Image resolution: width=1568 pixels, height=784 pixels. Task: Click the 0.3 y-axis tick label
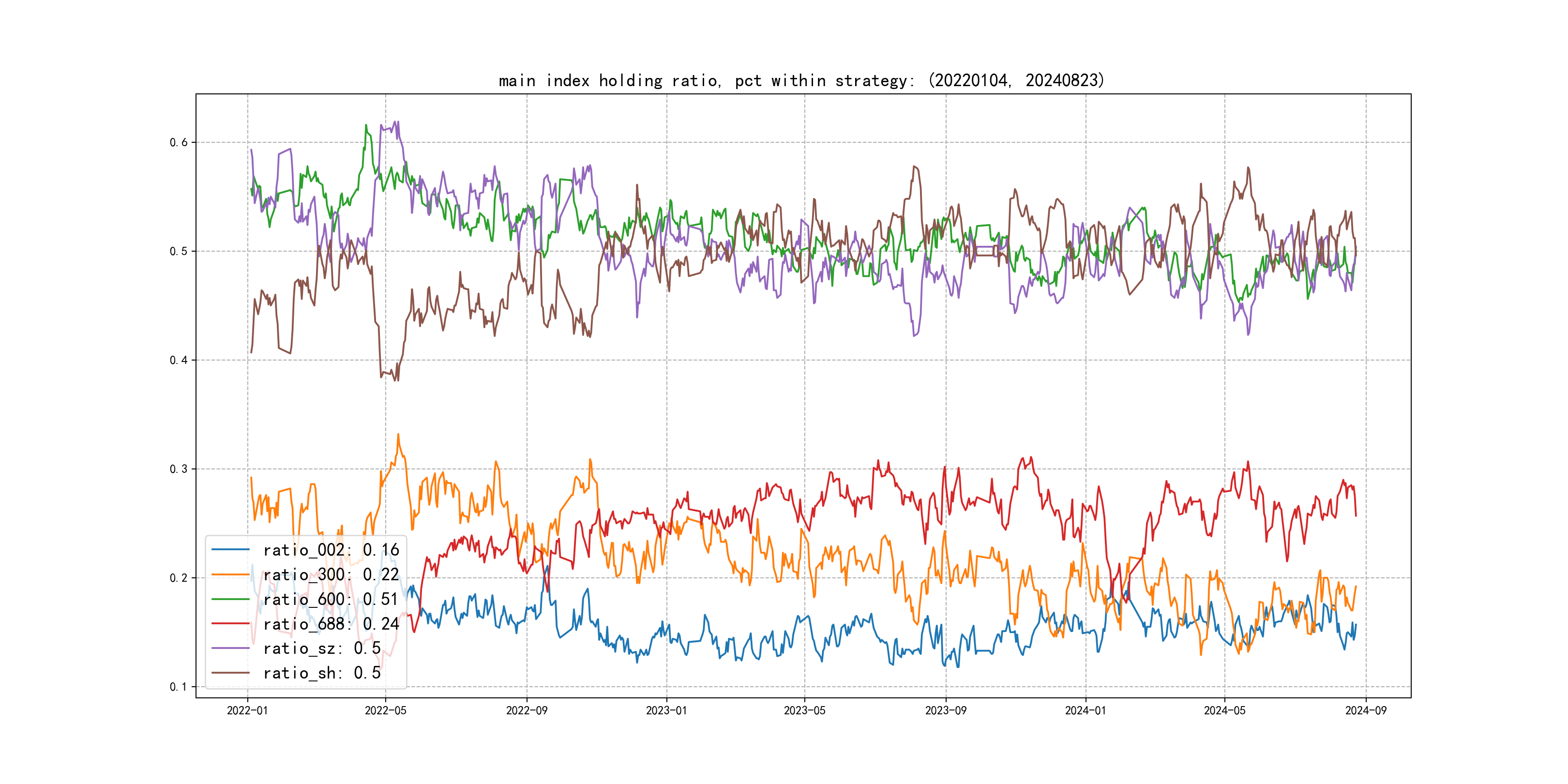pyautogui.click(x=179, y=469)
